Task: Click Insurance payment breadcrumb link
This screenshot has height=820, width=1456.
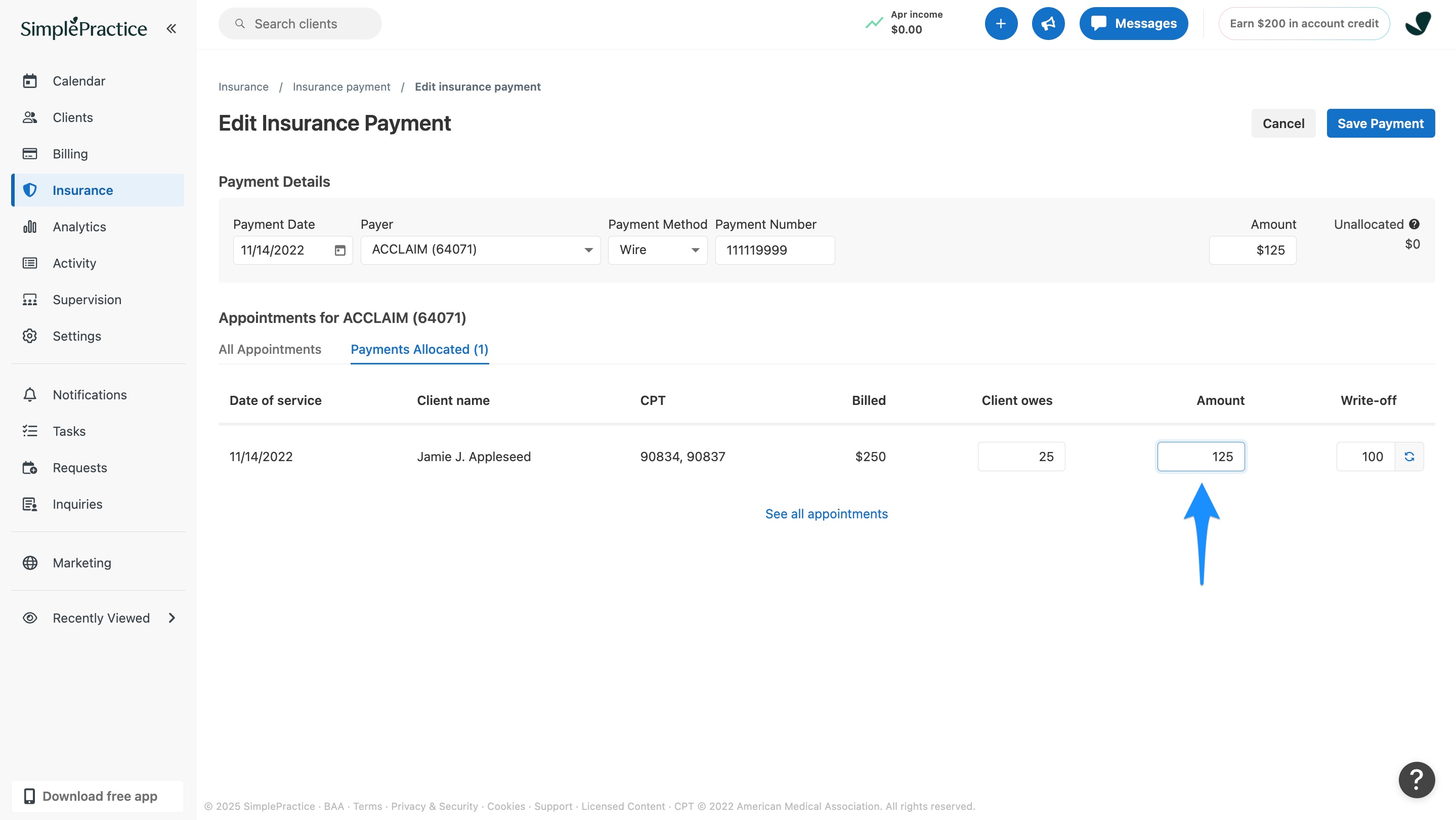Action: (x=341, y=87)
